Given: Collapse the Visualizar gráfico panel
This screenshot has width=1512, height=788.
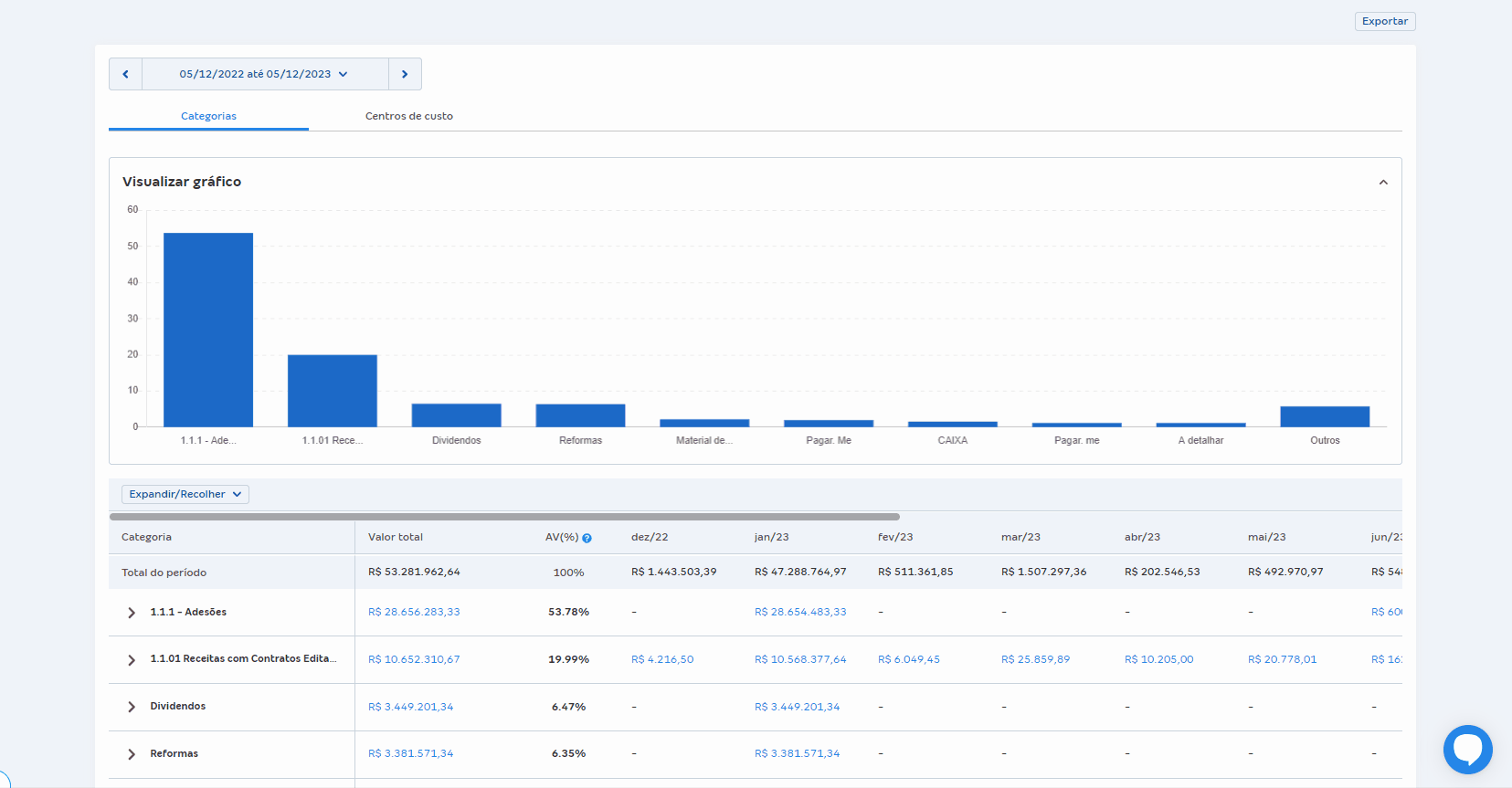Looking at the screenshot, I should coord(1382,183).
